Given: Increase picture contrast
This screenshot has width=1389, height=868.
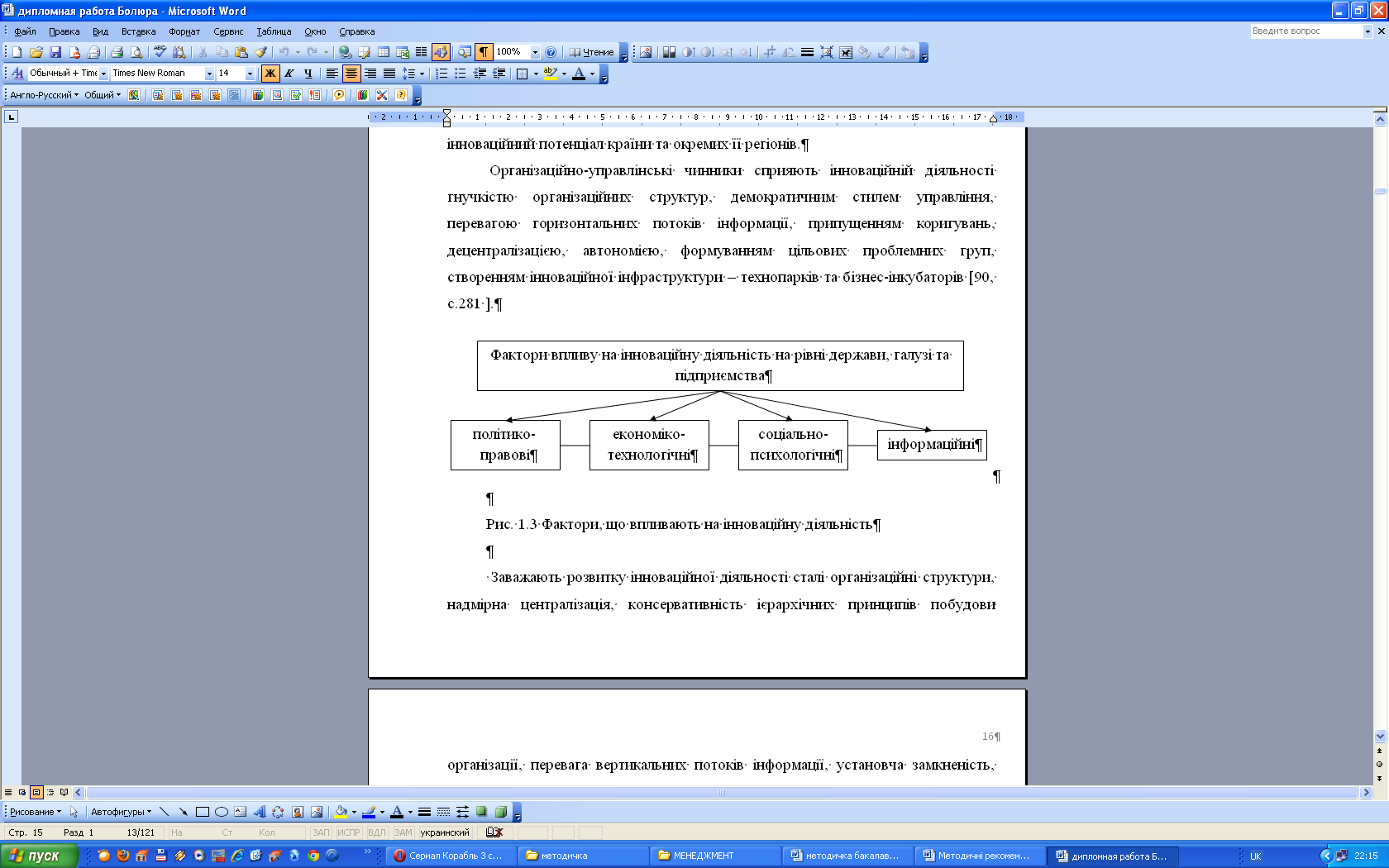Looking at the screenshot, I should [689, 52].
